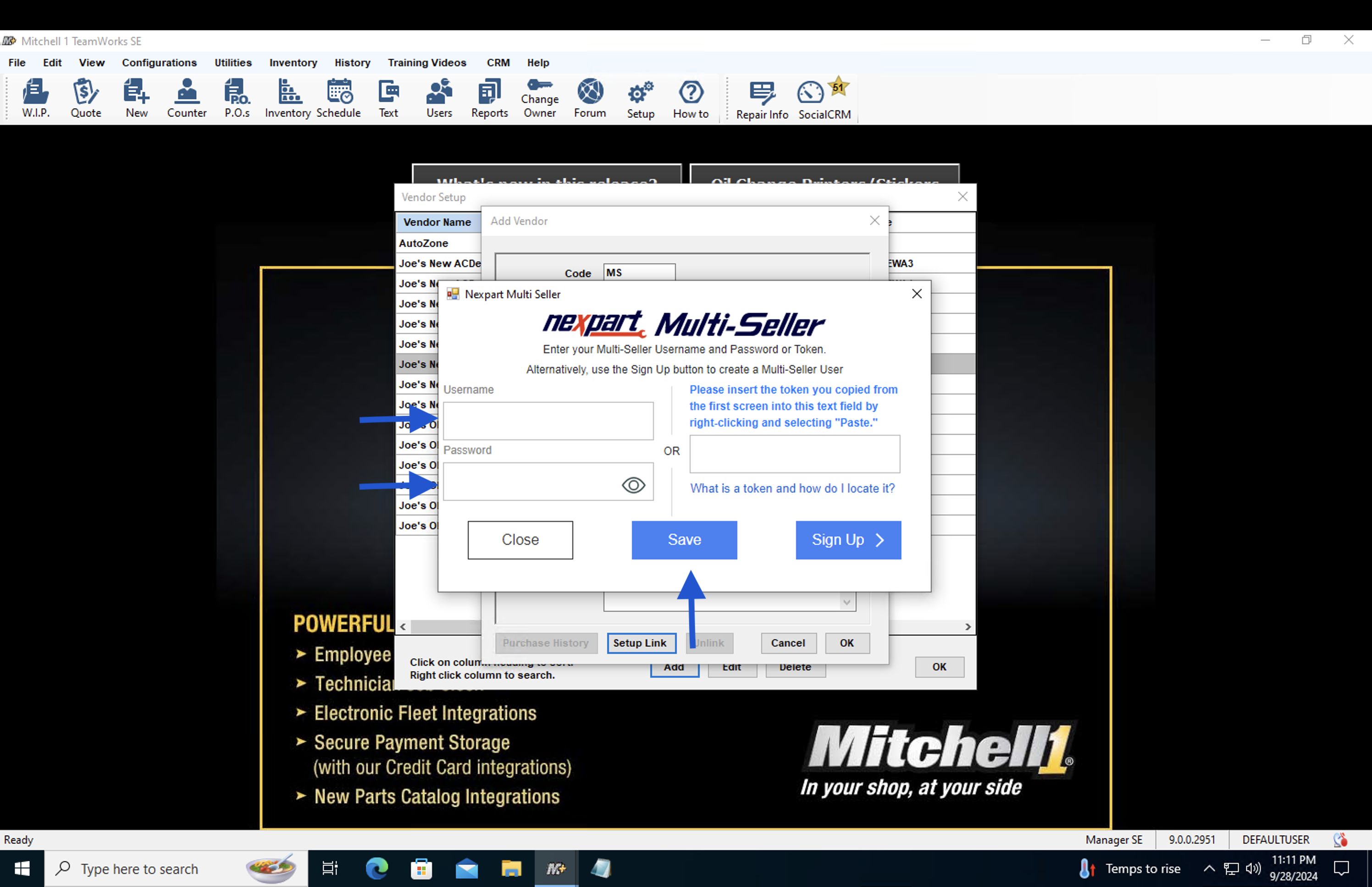Open the SocialCRM gauge icon
The width and height of the screenshot is (1372, 887).
click(824, 99)
